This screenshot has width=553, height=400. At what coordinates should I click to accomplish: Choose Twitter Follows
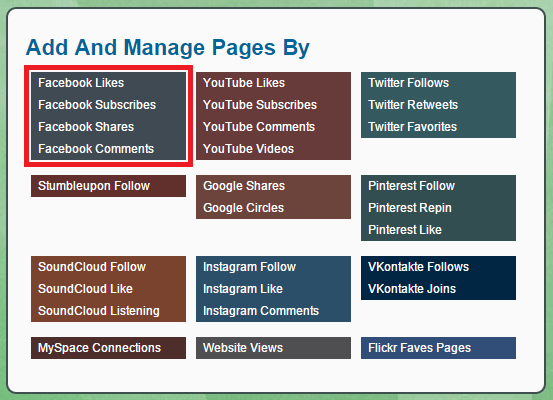(408, 83)
